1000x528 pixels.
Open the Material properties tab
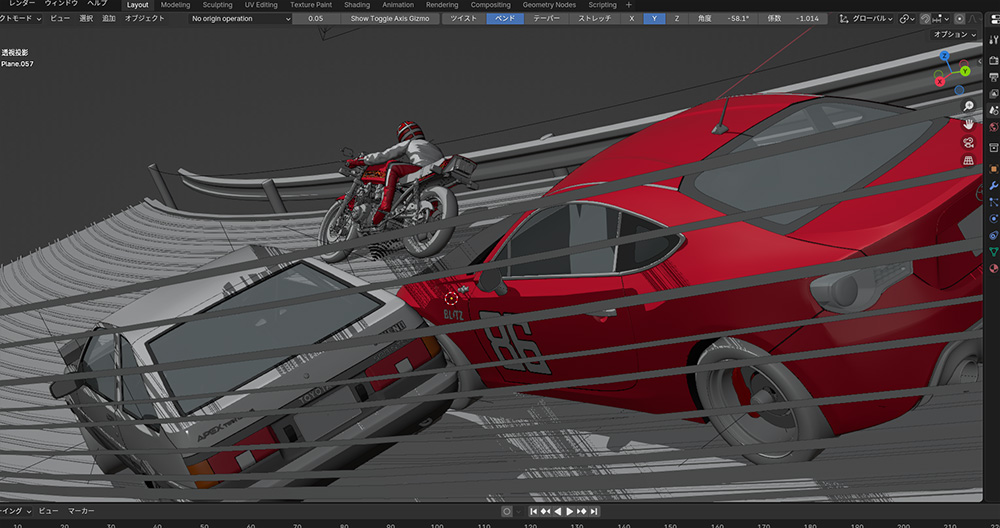pyautogui.click(x=994, y=268)
